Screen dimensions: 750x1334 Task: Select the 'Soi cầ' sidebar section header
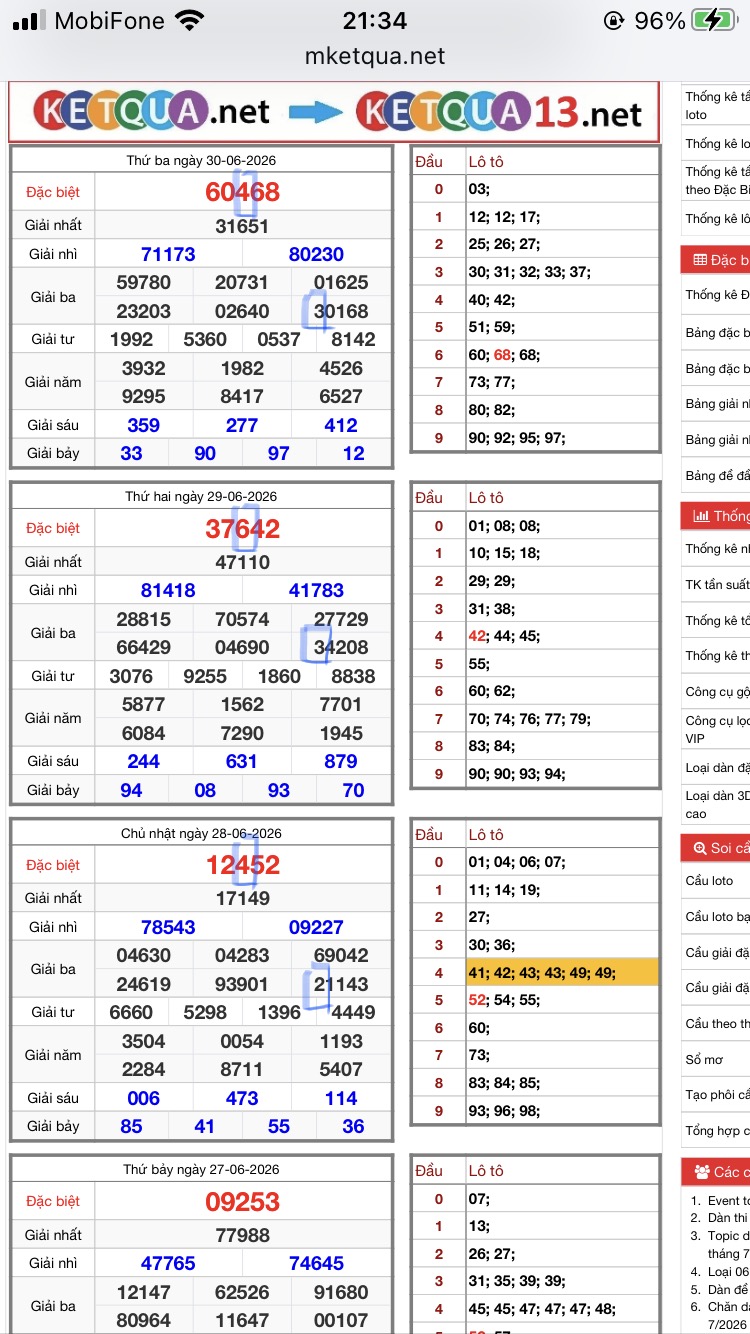tap(715, 848)
